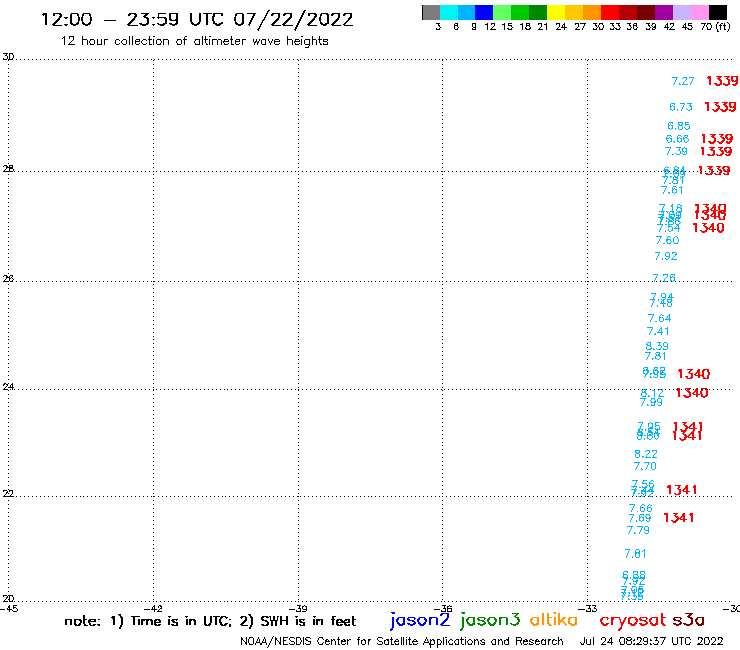Click the wave height value 7.60
Image resolution: width=740 pixels, height=650 pixels.
click(x=667, y=240)
